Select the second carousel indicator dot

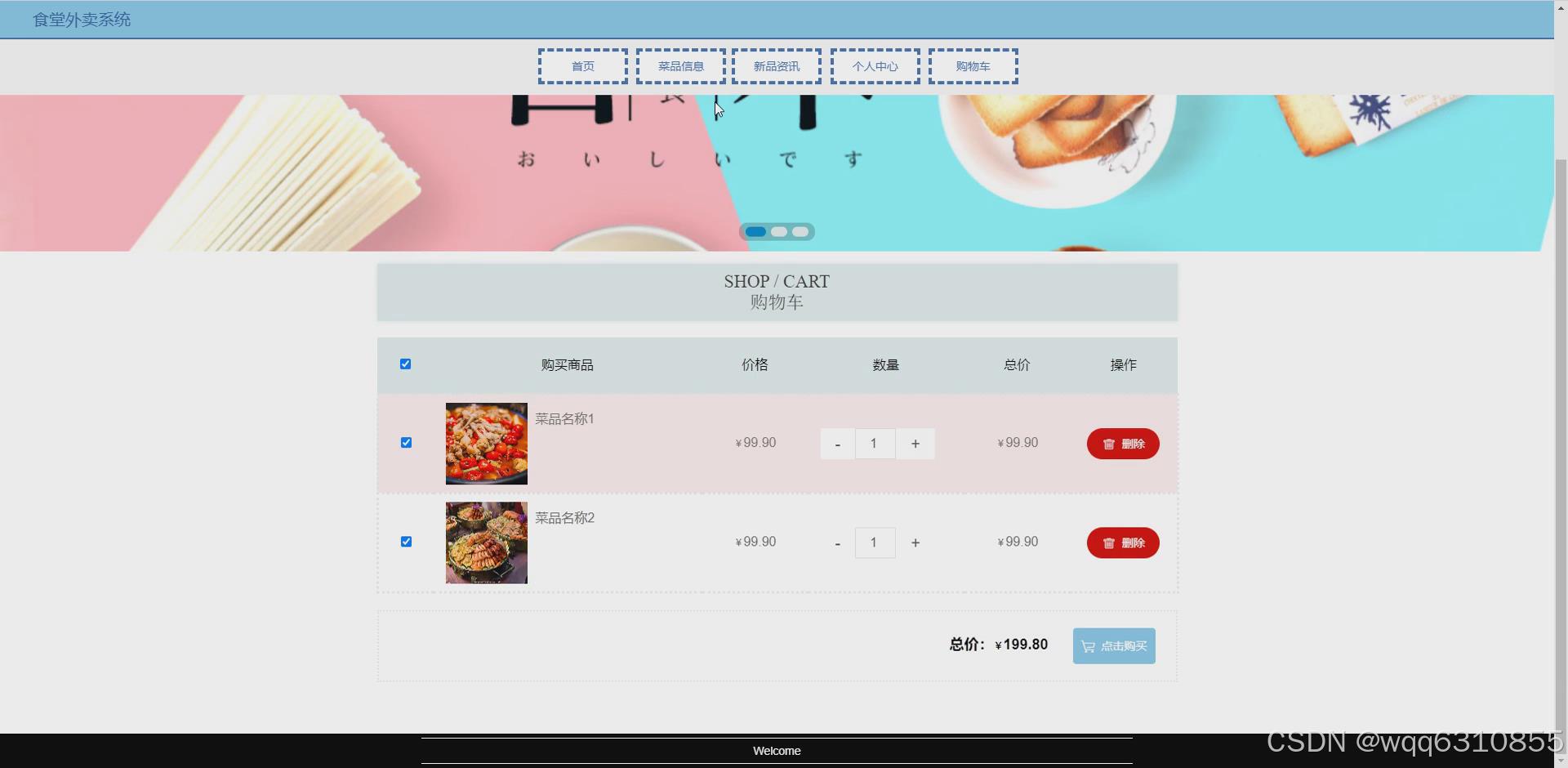click(780, 232)
